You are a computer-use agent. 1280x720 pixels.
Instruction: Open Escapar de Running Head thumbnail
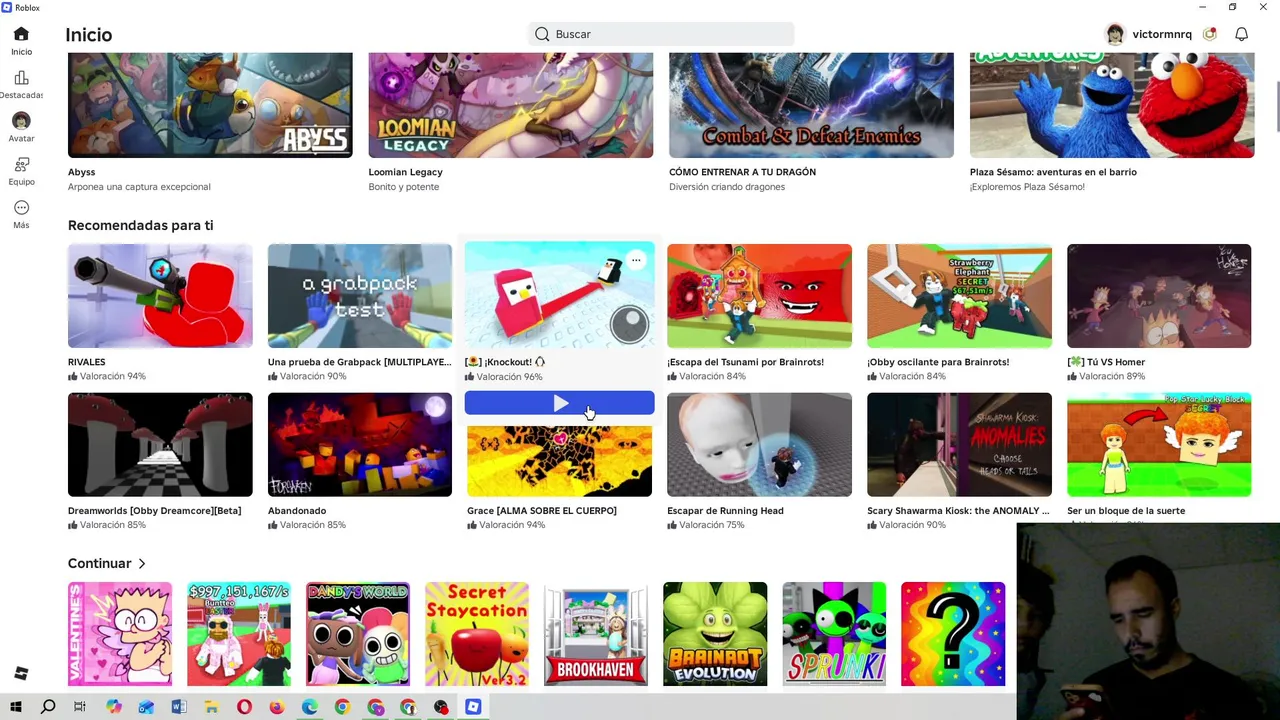[759, 445]
